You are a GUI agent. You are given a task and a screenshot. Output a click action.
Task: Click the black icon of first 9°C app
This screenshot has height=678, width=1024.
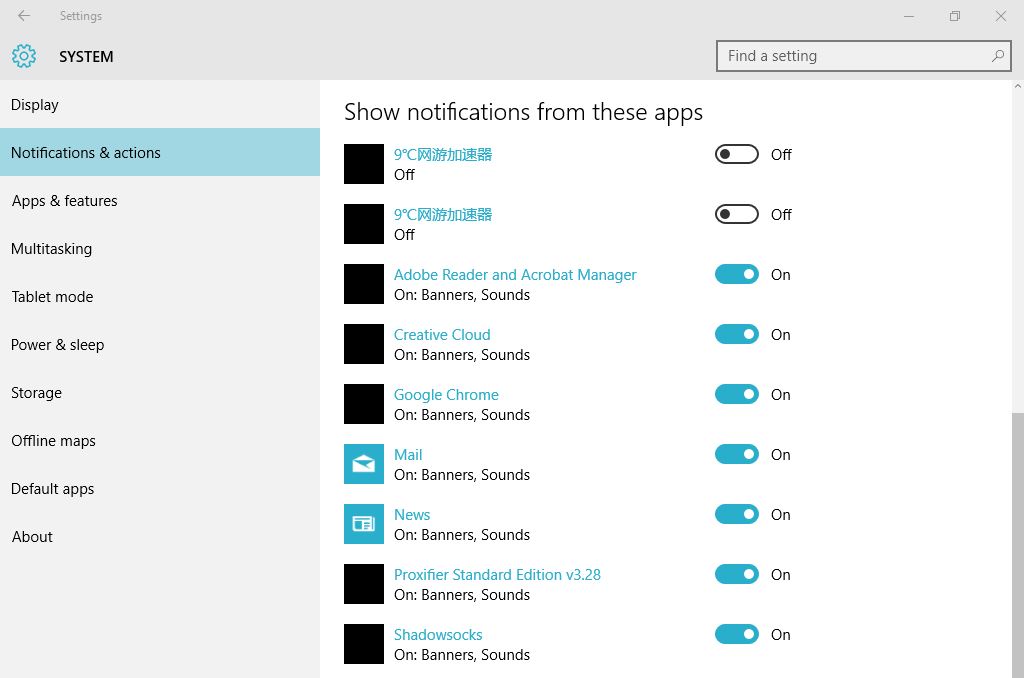pos(364,164)
